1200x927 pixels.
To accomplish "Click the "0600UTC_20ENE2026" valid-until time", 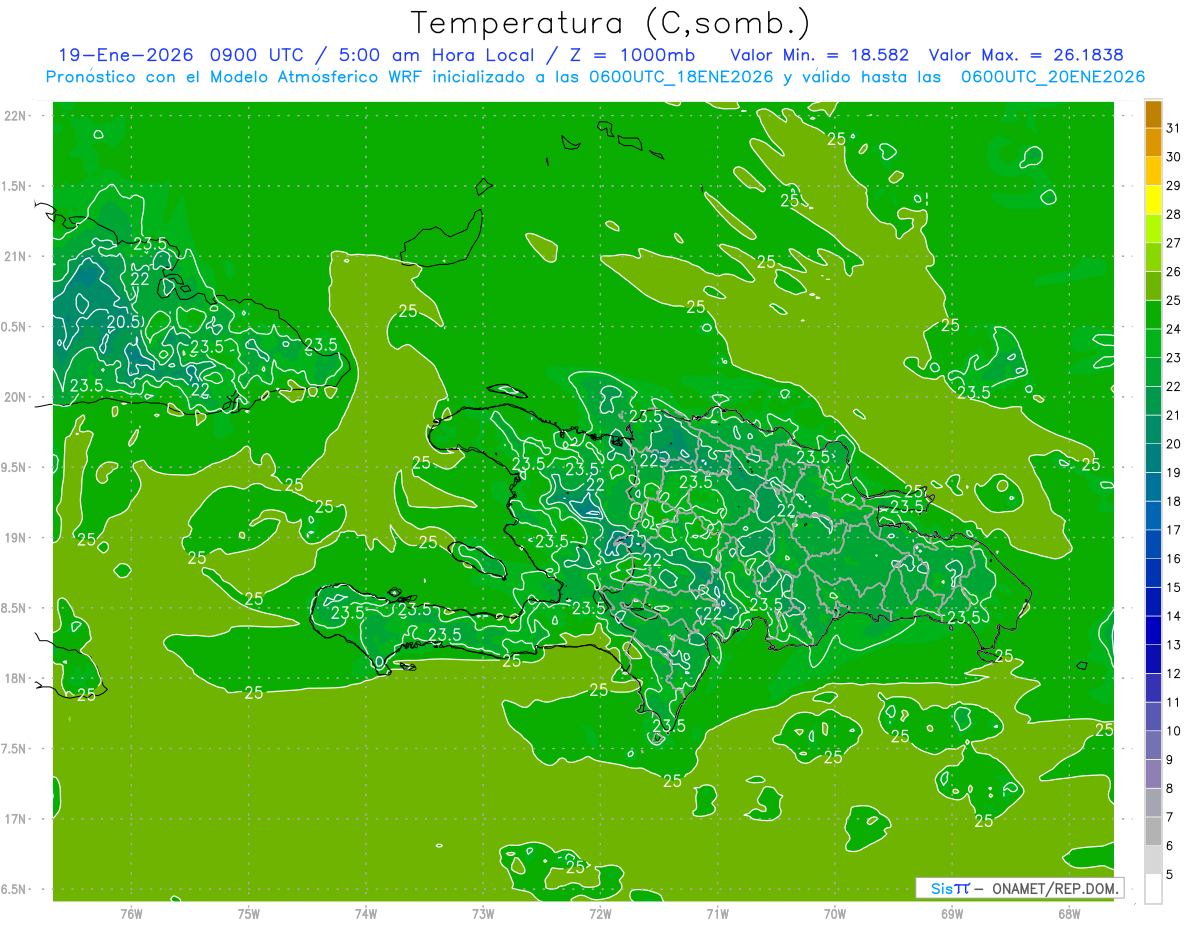I will click(x=1052, y=77).
